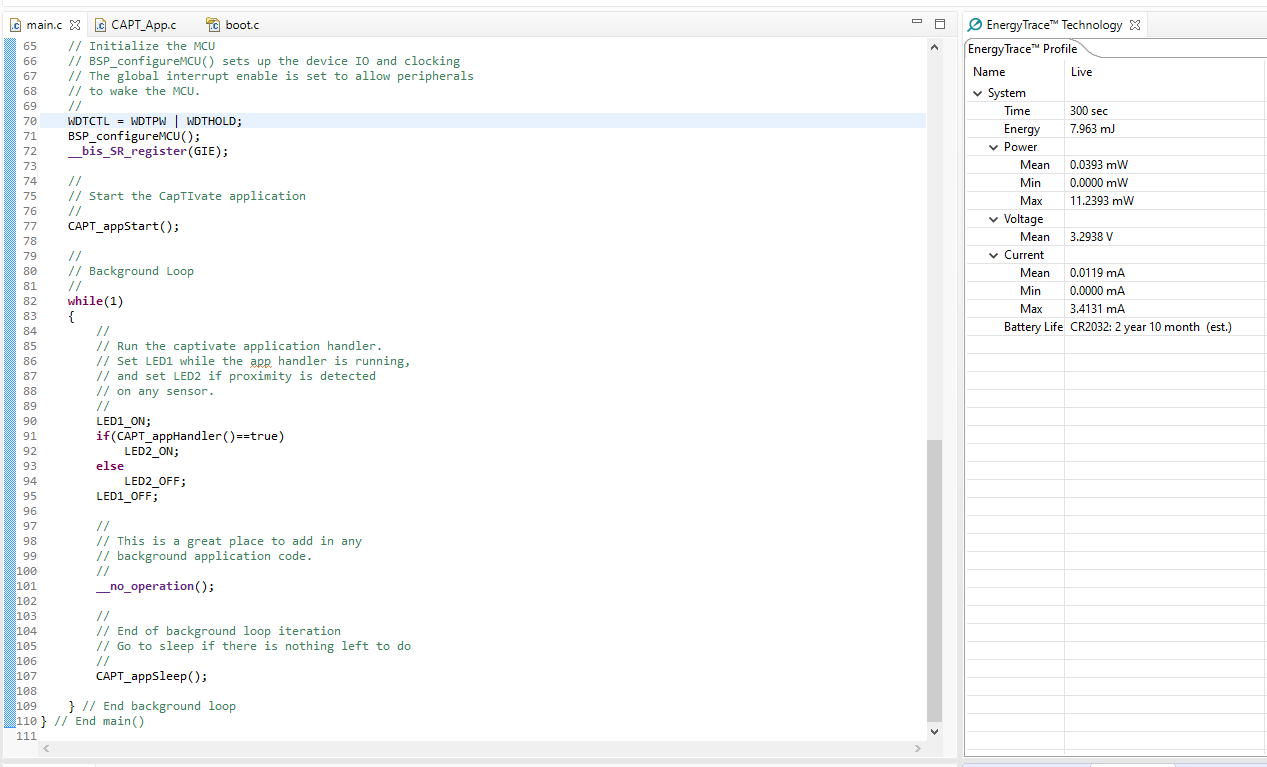Click the LED1_ON; statement
This screenshot has height=767, width=1267.
(x=124, y=421)
